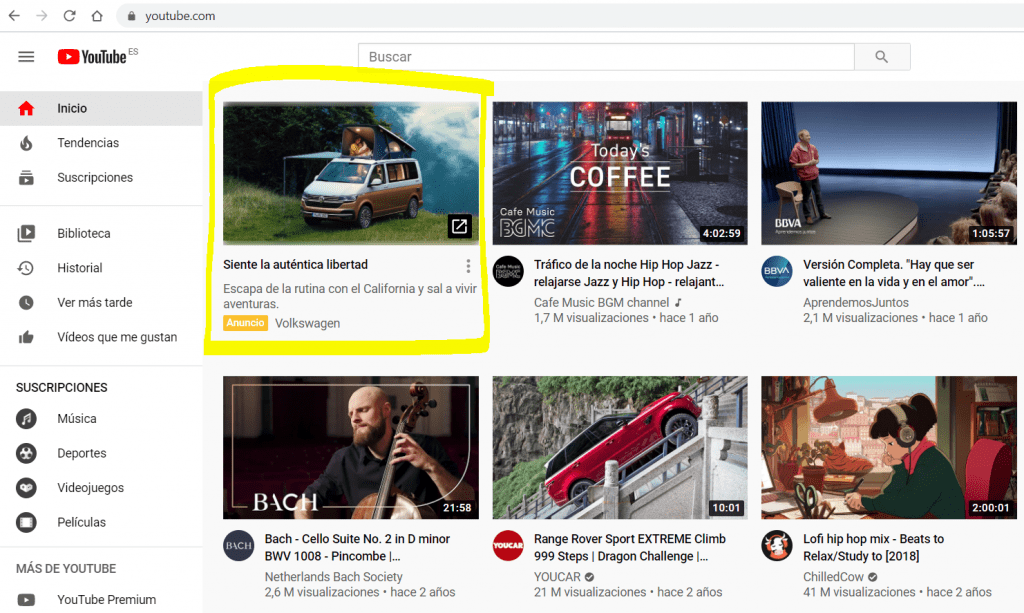Open Tráfico de la noche Hip Hop Jazz title
Image resolution: width=1024 pixels, height=613 pixels.
(629, 273)
